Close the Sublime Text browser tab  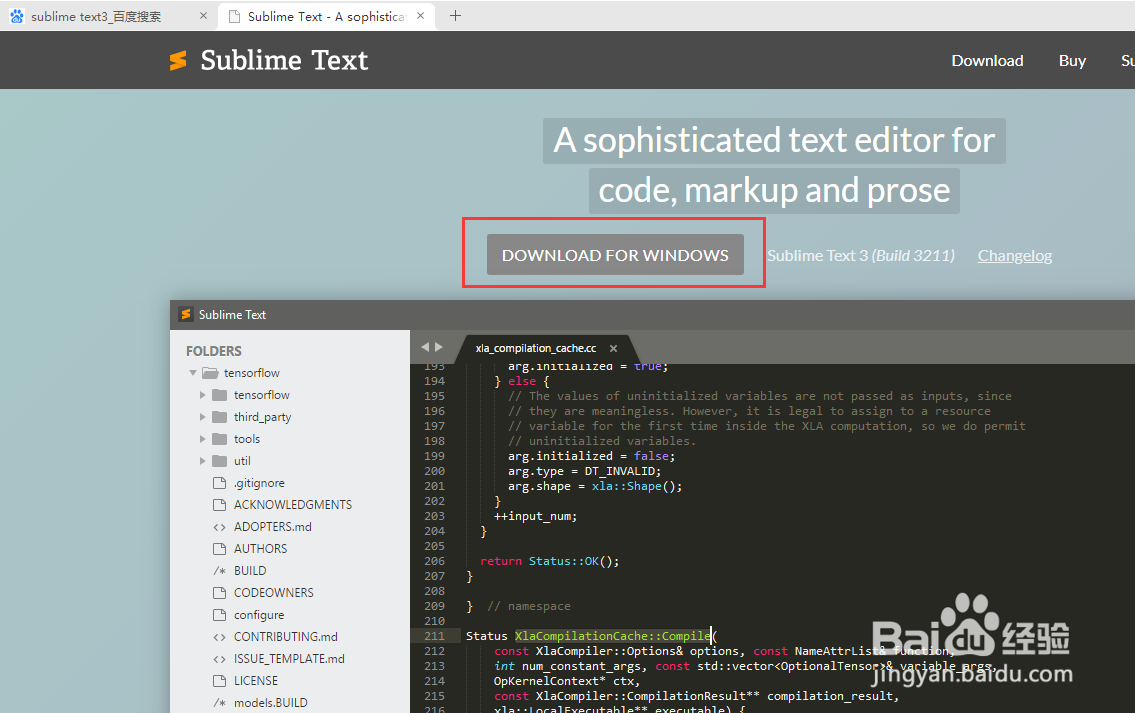tap(421, 15)
